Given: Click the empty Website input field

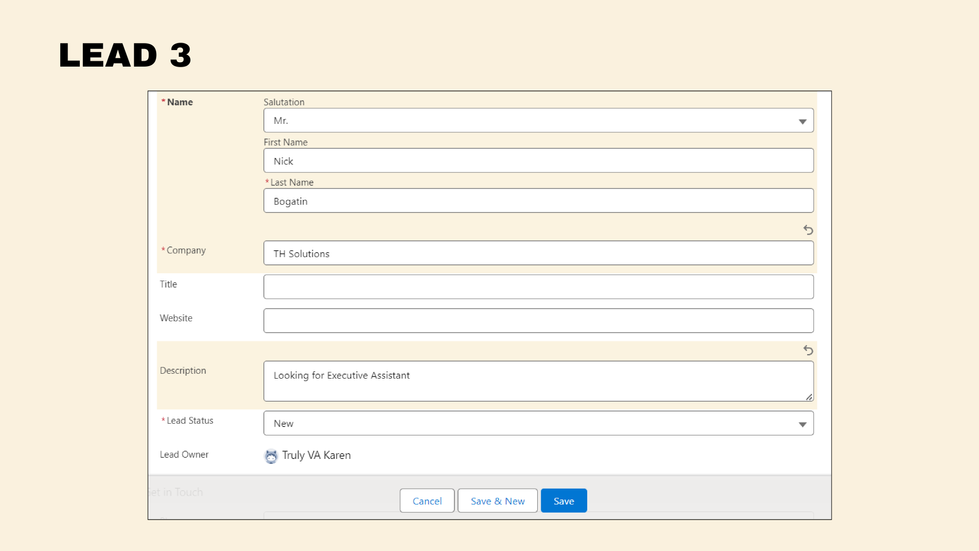Looking at the screenshot, I should pos(538,321).
